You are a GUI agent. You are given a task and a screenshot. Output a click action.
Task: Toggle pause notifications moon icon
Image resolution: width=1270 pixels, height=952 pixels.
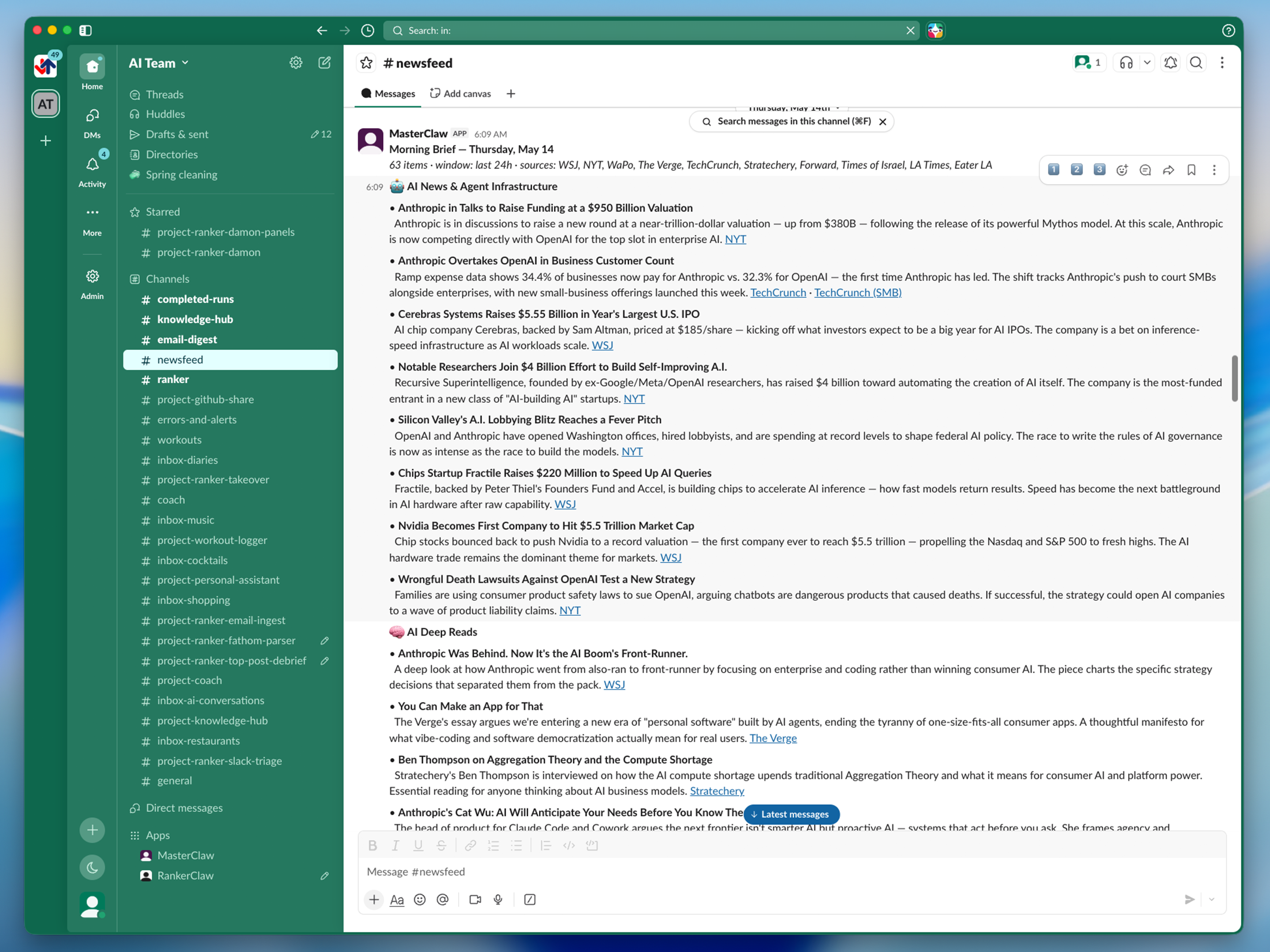[92, 867]
